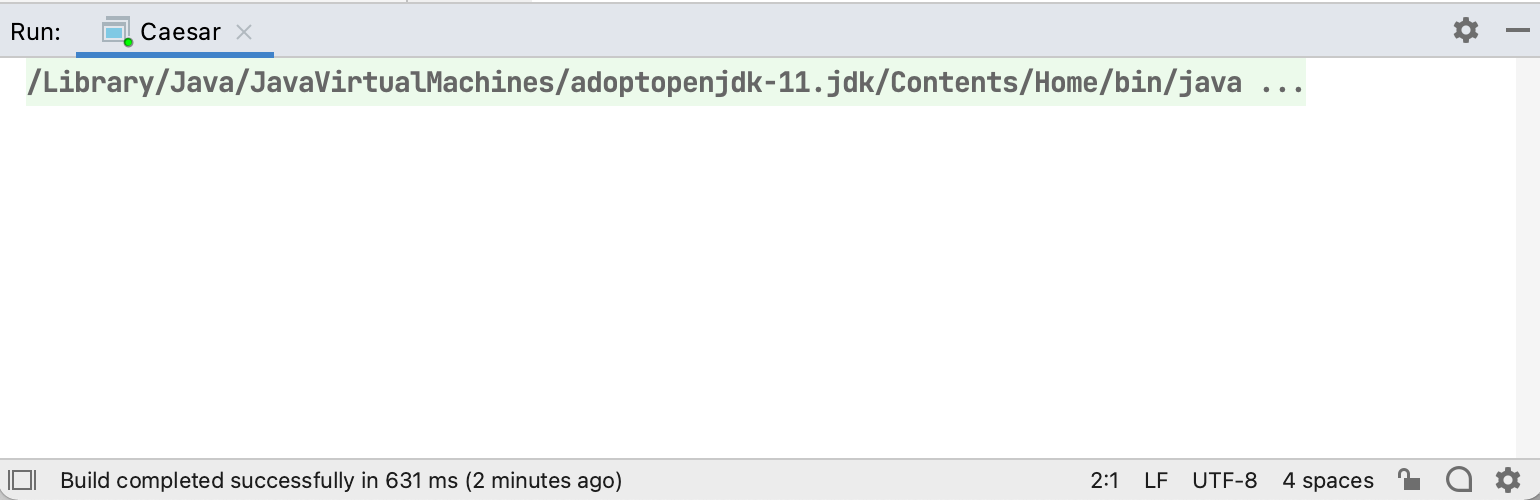Click the Build completed successfully message
The image size is (1540, 500).
(x=340, y=481)
